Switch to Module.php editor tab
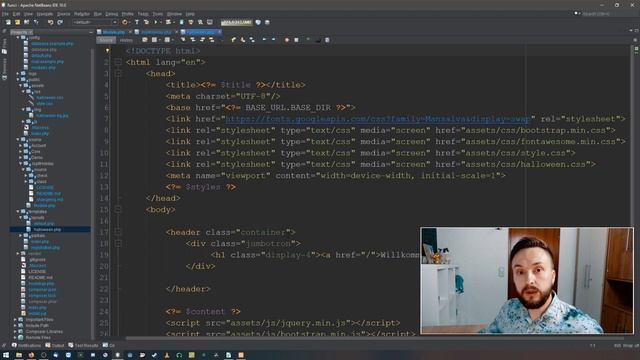This screenshot has height=360, width=640. click(113, 32)
